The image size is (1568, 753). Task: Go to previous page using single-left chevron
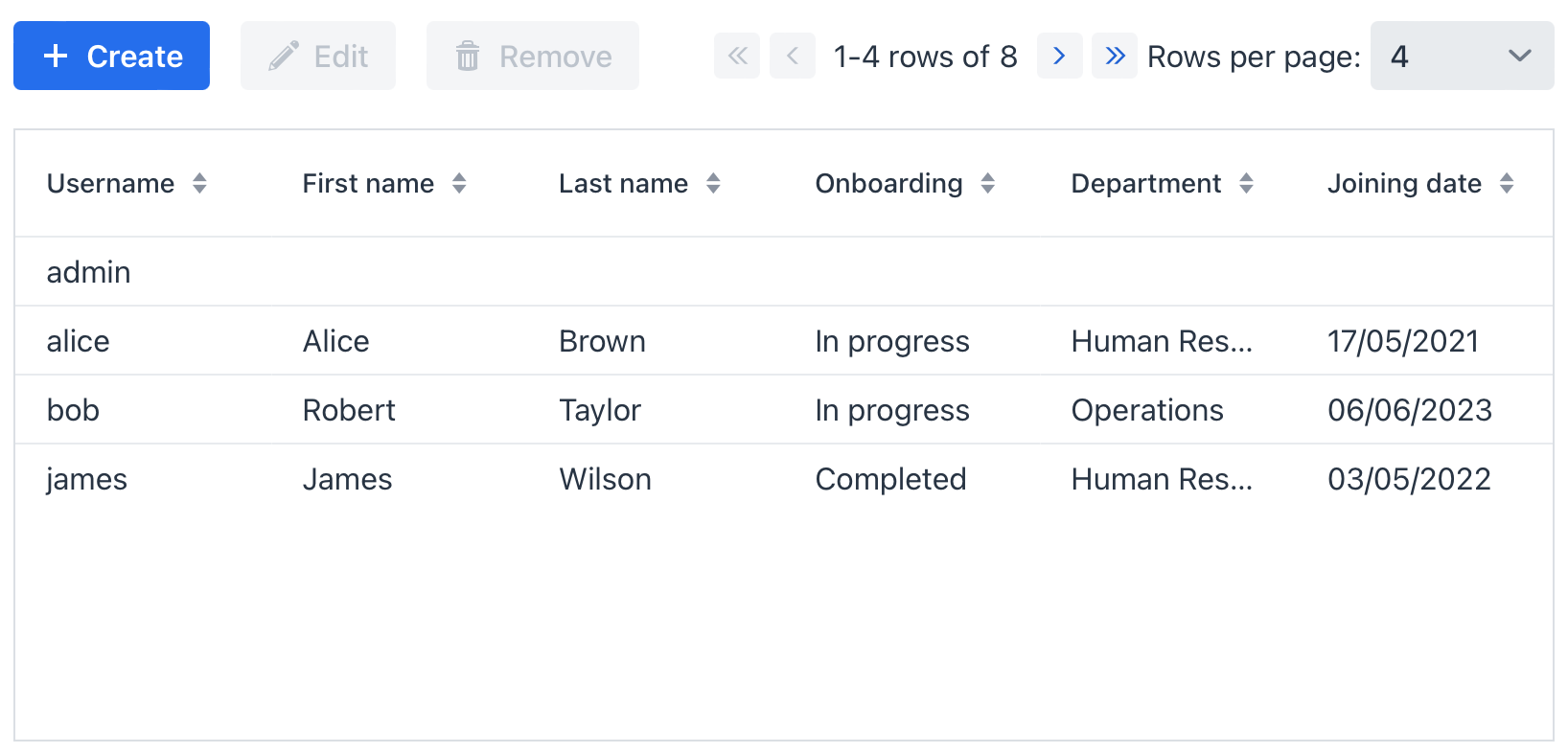coord(792,56)
